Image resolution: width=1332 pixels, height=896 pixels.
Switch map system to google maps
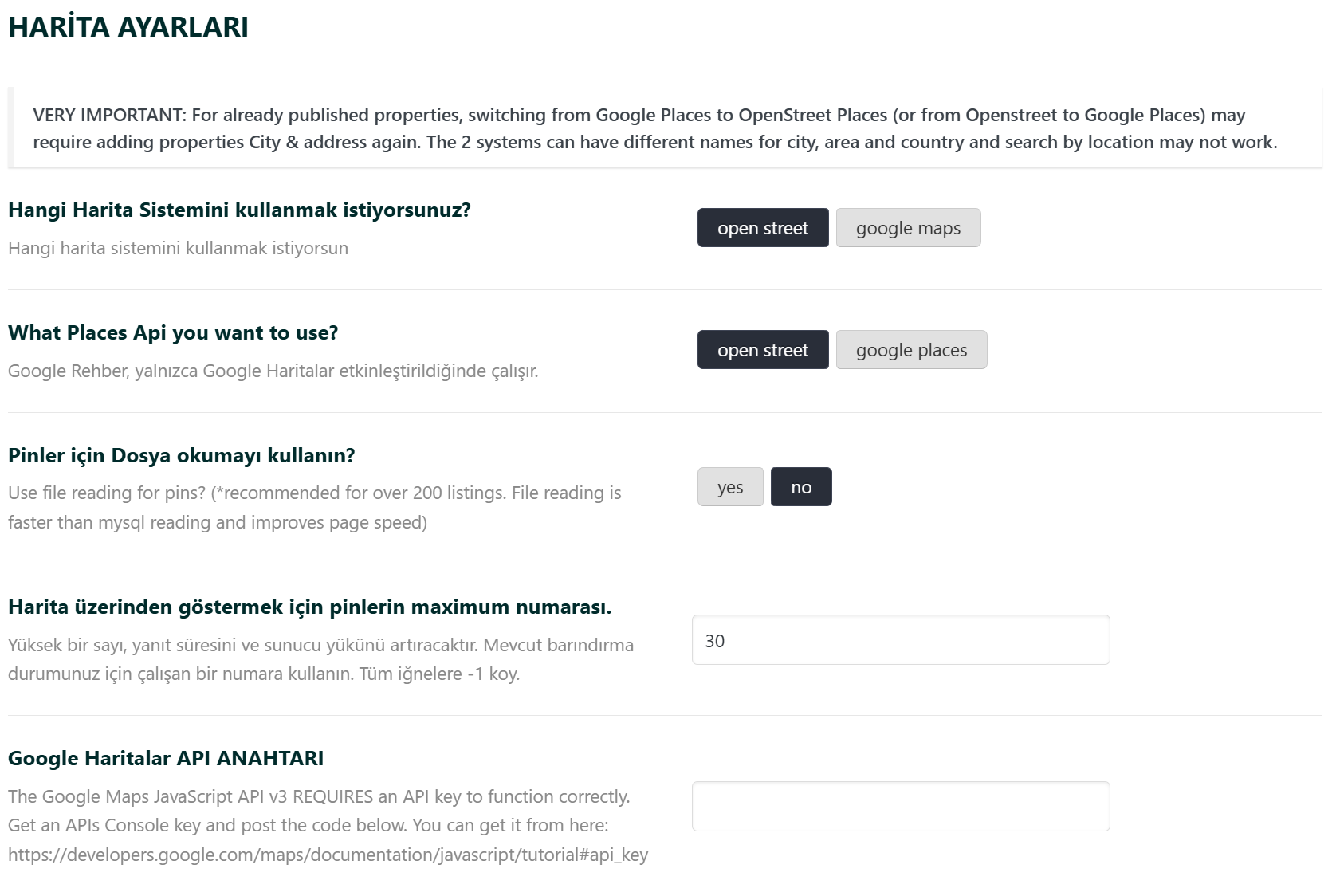(x=908, y=228)
